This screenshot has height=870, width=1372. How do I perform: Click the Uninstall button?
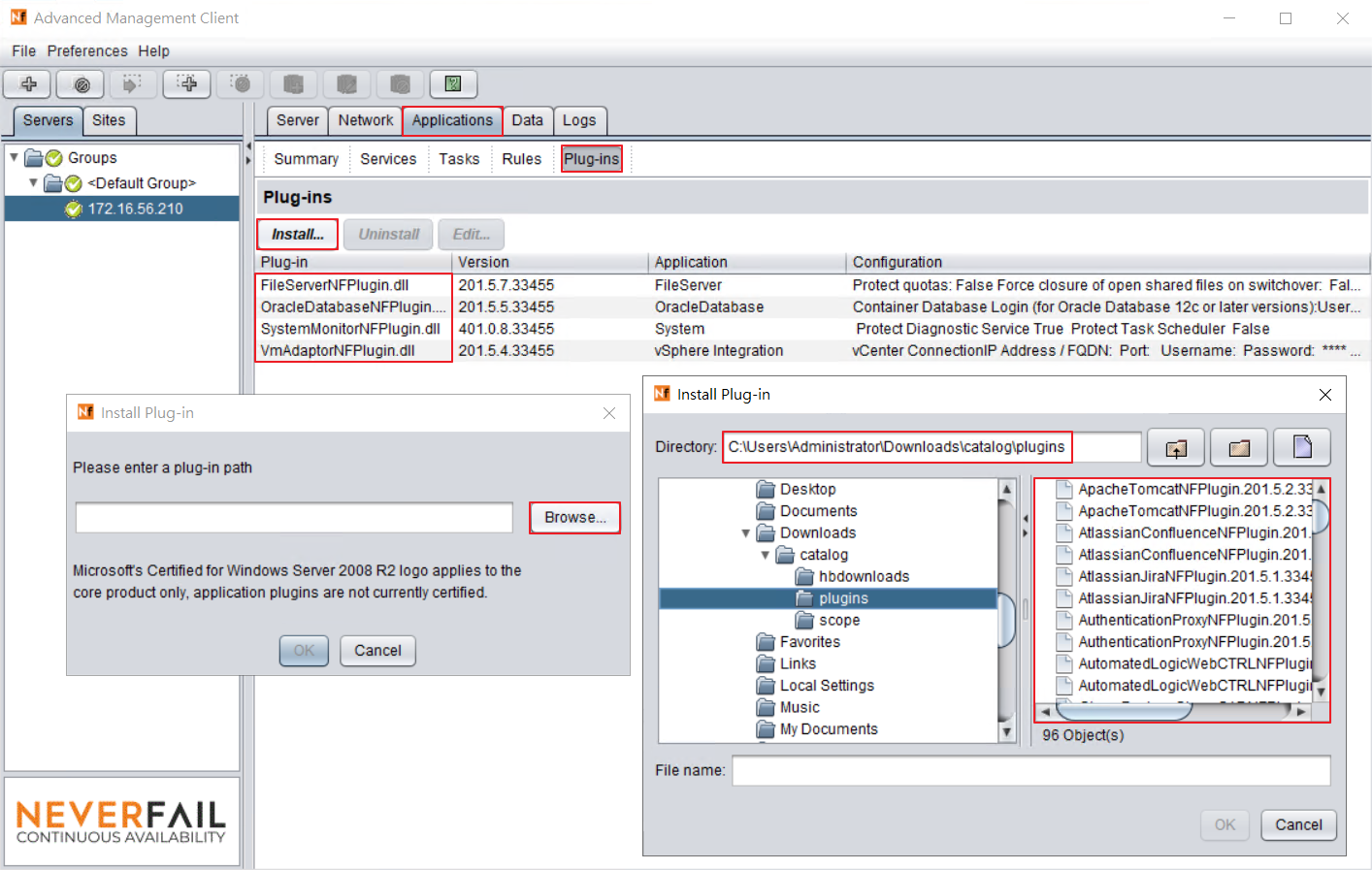tap(388, 234)
